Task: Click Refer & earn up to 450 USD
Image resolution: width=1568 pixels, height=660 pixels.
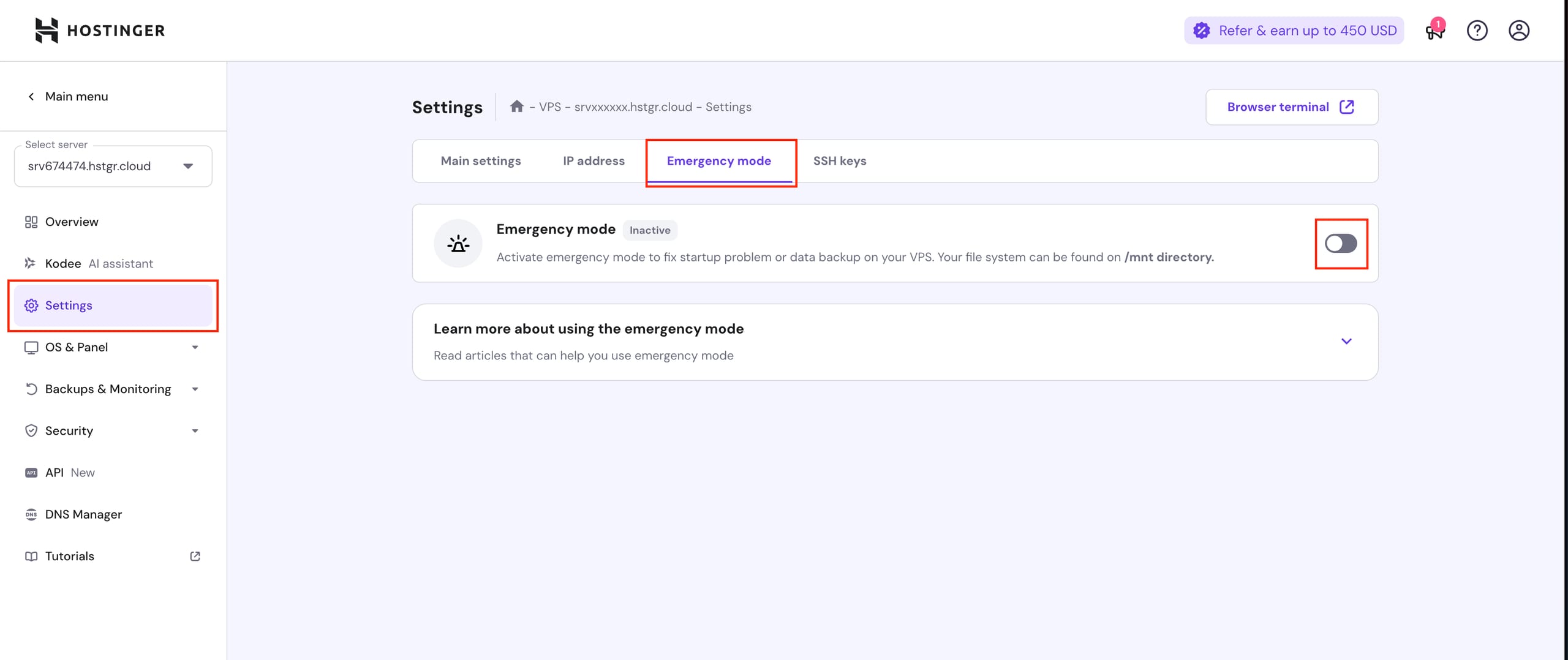Action: (x=1294, y=31)
